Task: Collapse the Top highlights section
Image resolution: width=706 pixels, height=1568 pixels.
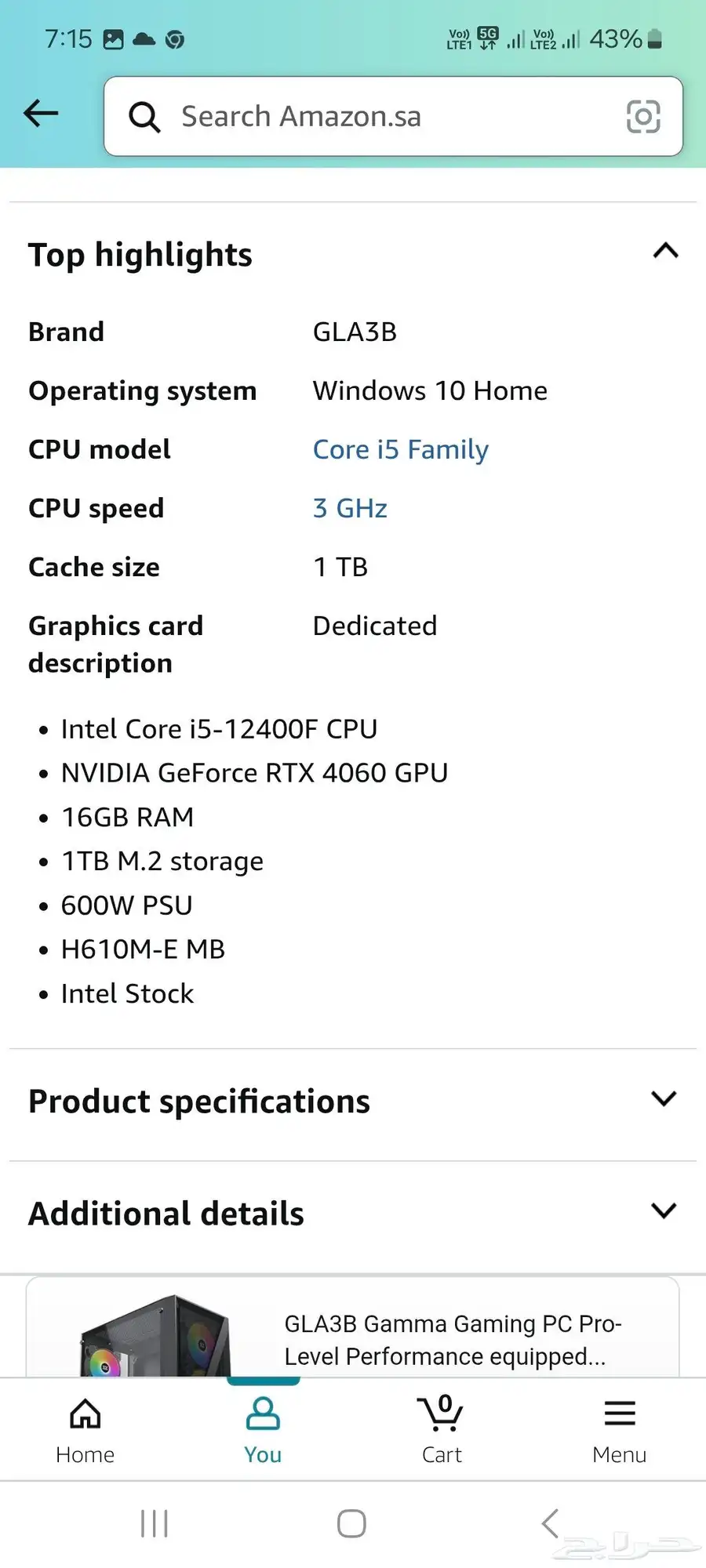Action: click(x=666, y=252)
